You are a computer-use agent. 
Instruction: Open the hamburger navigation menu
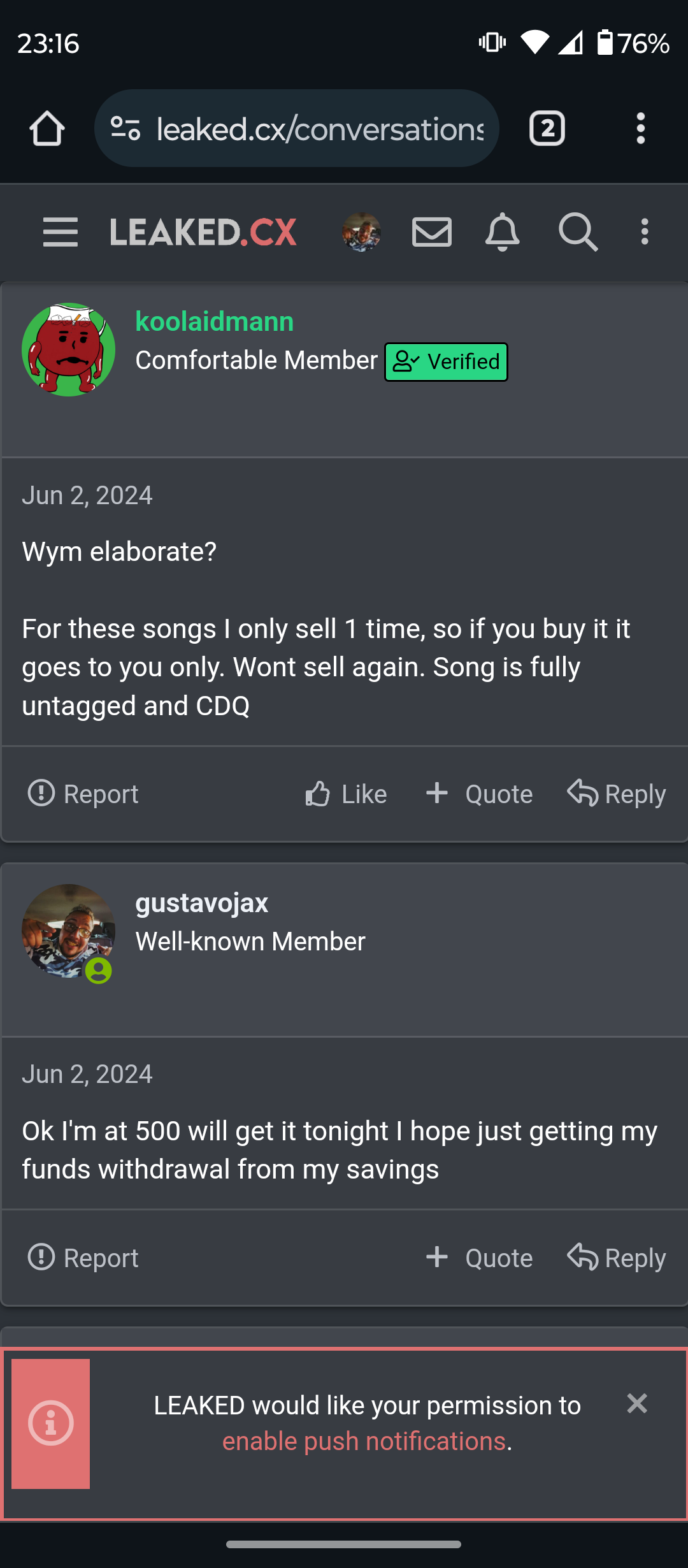click(x=61, y=231)
